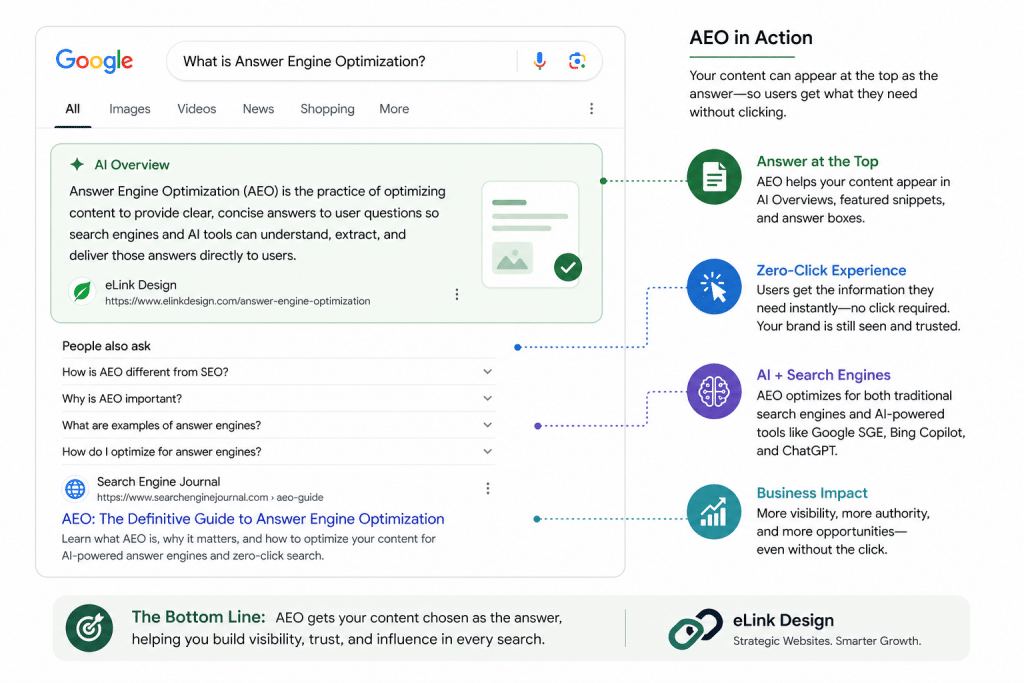Click the teal Business Impact chart icon

(x=714, y=511)
